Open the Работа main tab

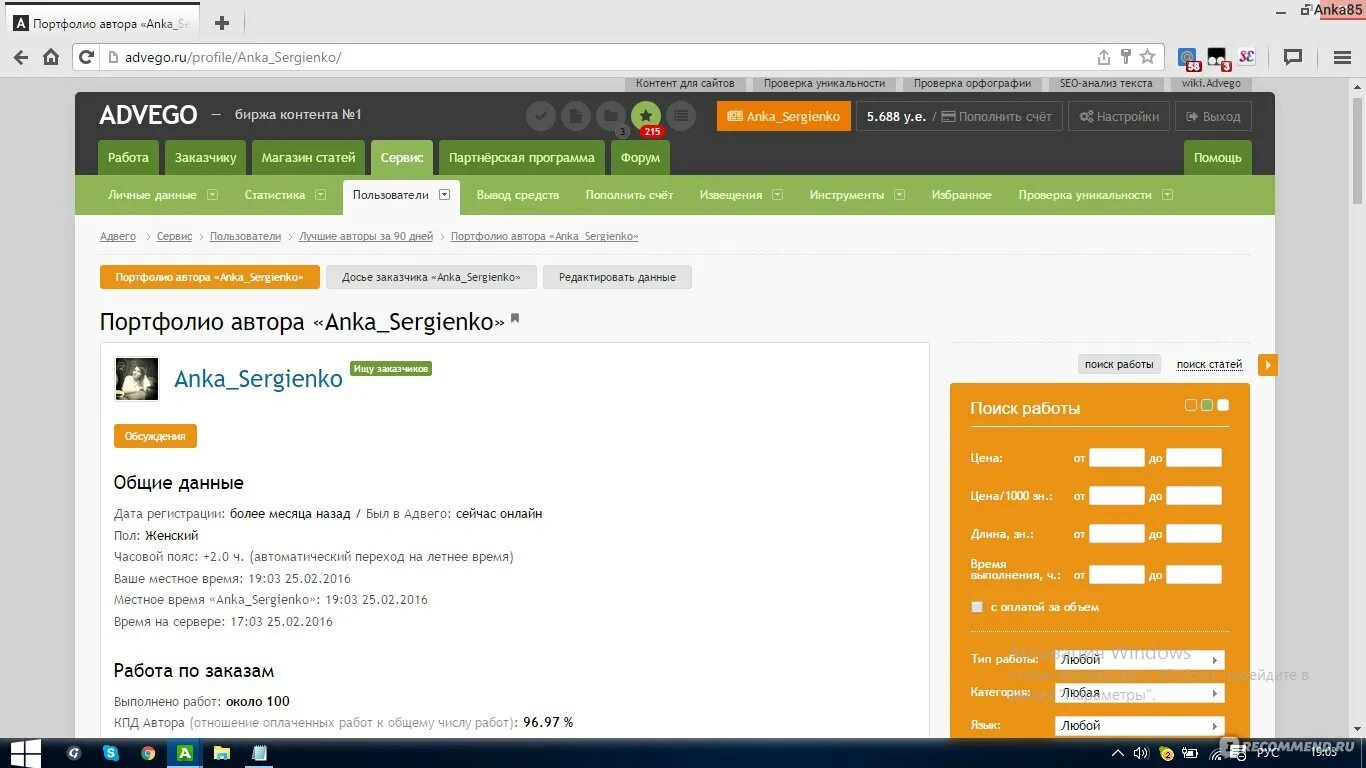(x=128, y=158)
